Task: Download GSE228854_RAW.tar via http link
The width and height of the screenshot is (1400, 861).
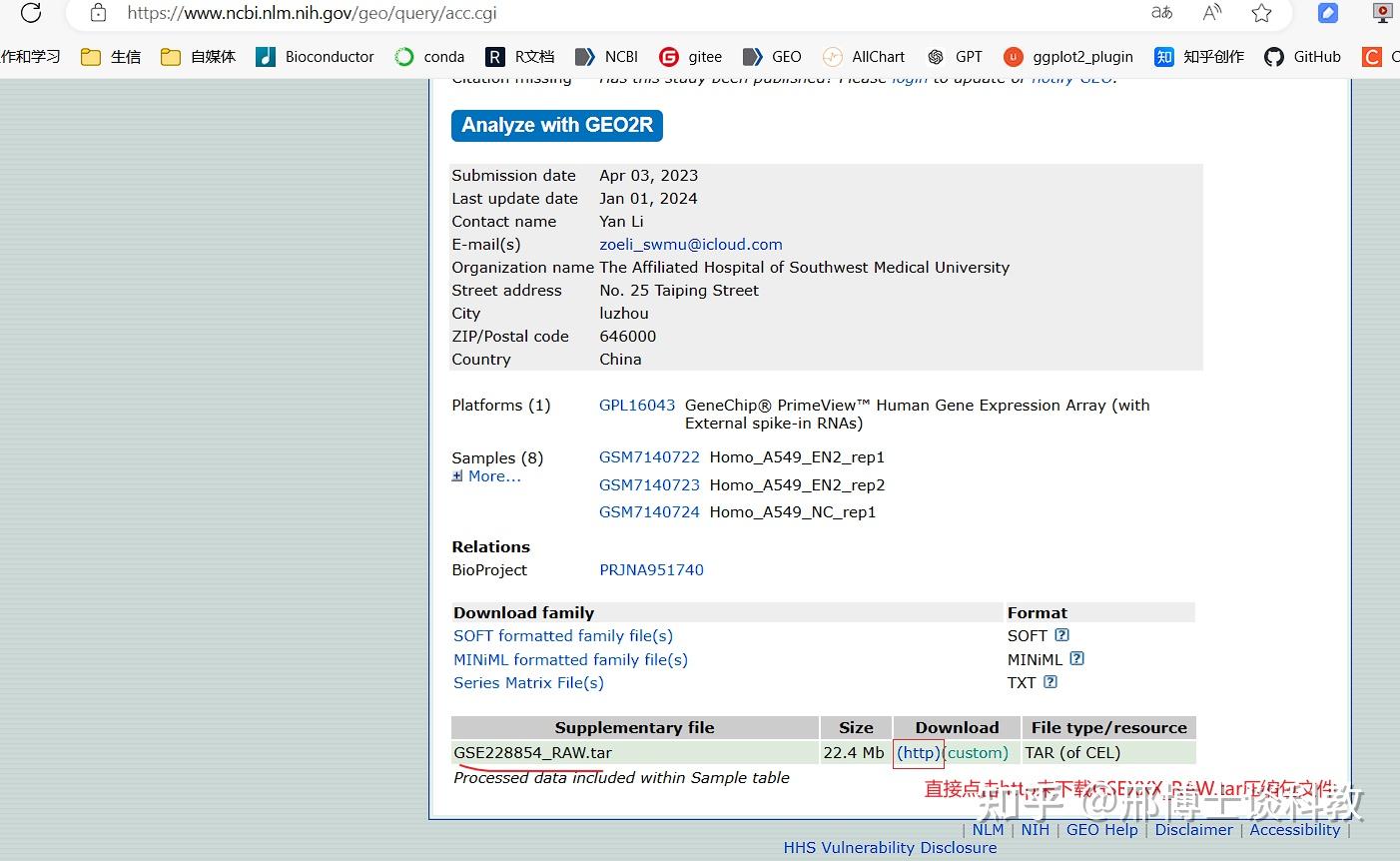Action: tap(919, 753)
